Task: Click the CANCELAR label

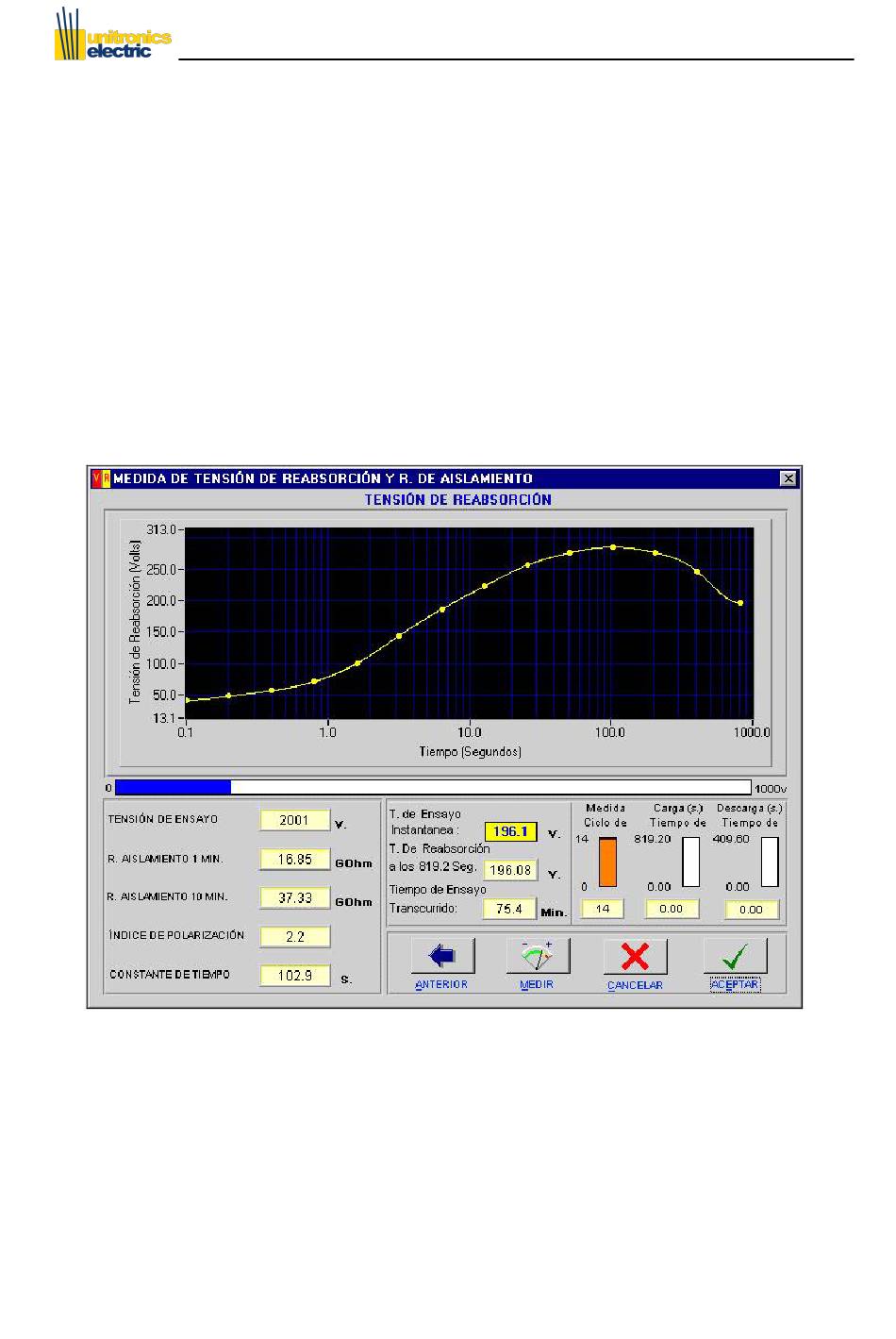Action: click(635, 985)
